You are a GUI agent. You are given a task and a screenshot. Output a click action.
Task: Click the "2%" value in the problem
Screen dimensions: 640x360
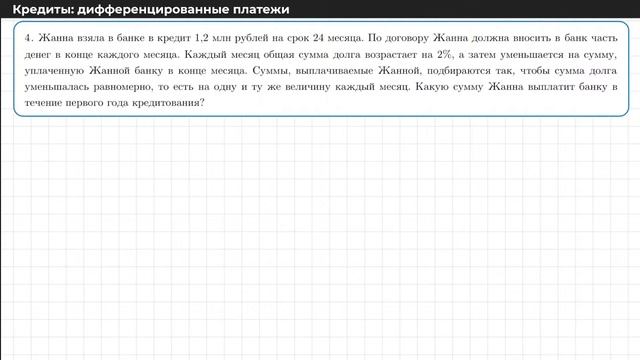[444, 54]
